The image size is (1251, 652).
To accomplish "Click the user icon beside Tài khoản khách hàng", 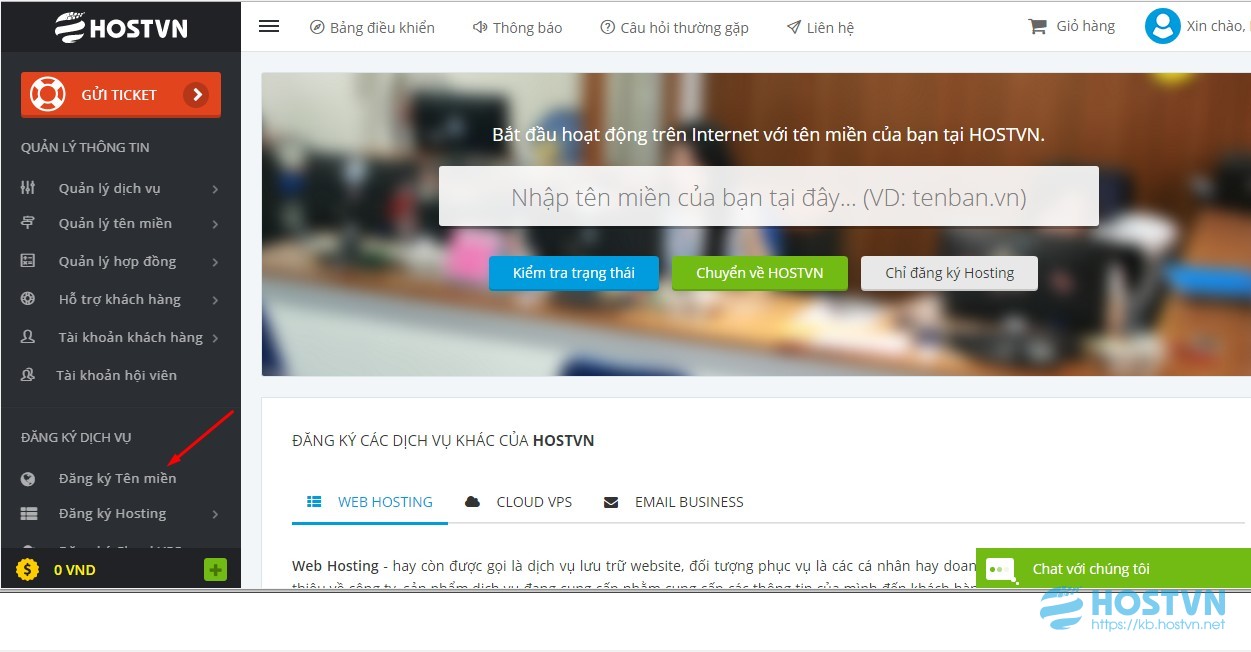I will click(x=28, y=337).
